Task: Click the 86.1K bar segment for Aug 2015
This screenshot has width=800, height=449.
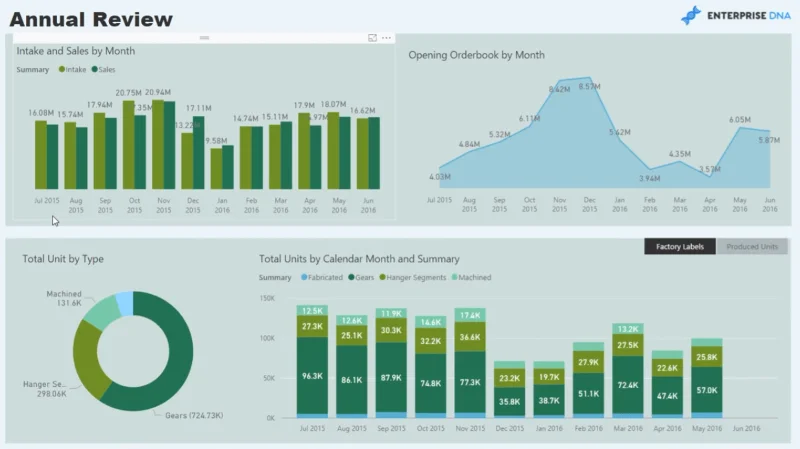Action: tap(352, 380)
